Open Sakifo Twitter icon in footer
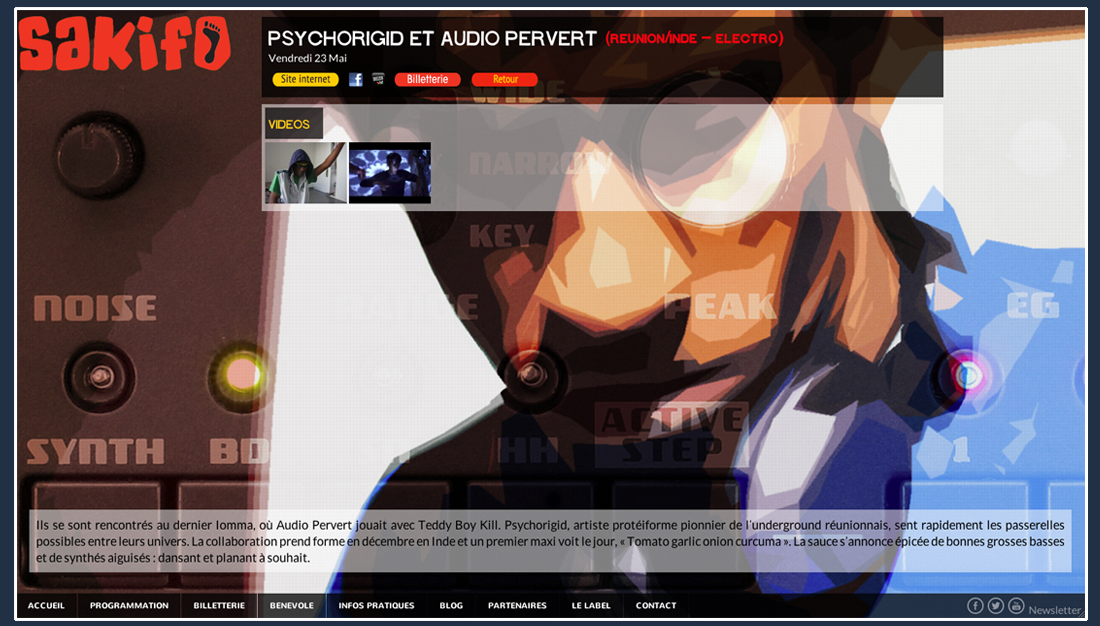 [x=995, y=605]
